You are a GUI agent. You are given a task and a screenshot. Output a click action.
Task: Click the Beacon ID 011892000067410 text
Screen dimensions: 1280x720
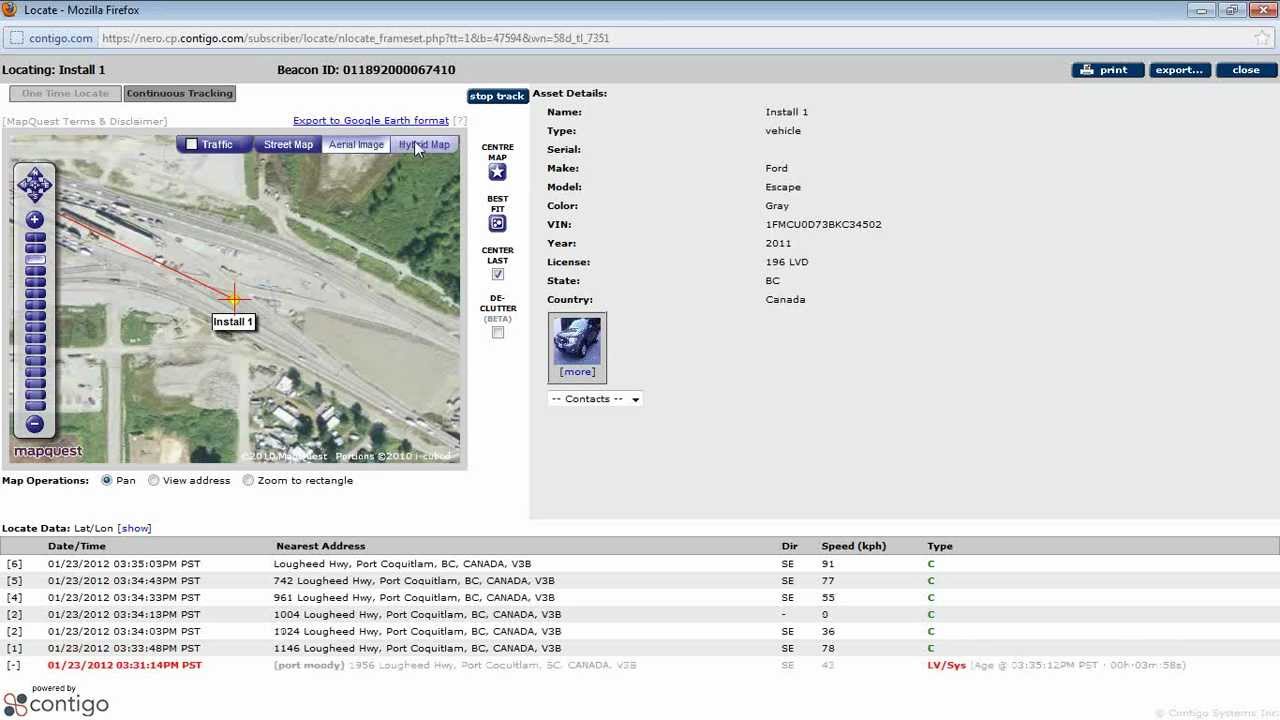point(366,70)
